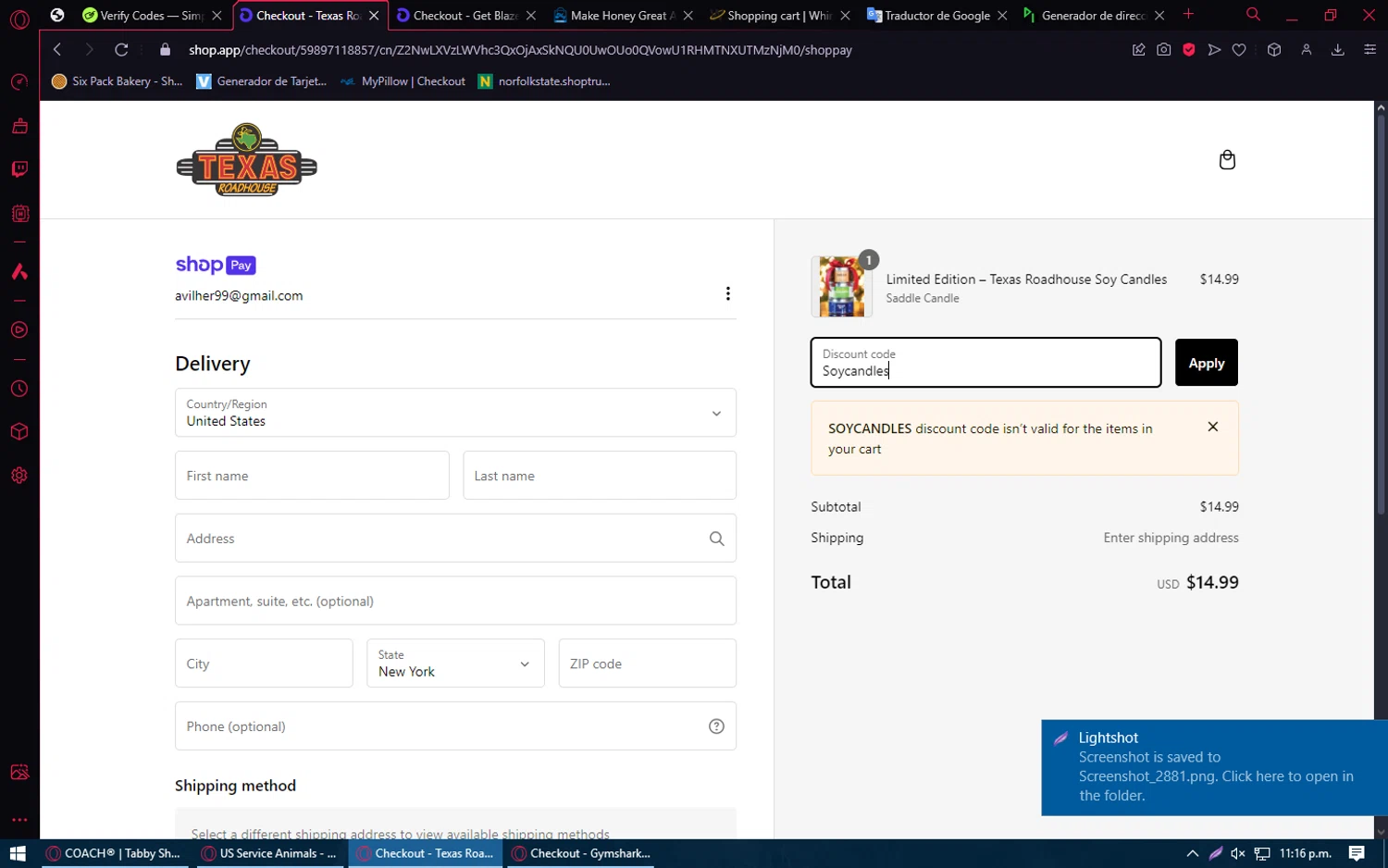Add a new browser tab
The height and width of the screenshot is (868, 1388).
[1189, 15]
